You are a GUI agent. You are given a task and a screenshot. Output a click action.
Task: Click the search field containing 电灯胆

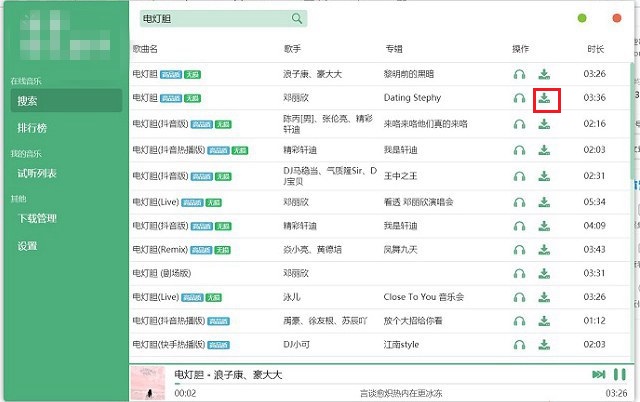pos(223,19)
